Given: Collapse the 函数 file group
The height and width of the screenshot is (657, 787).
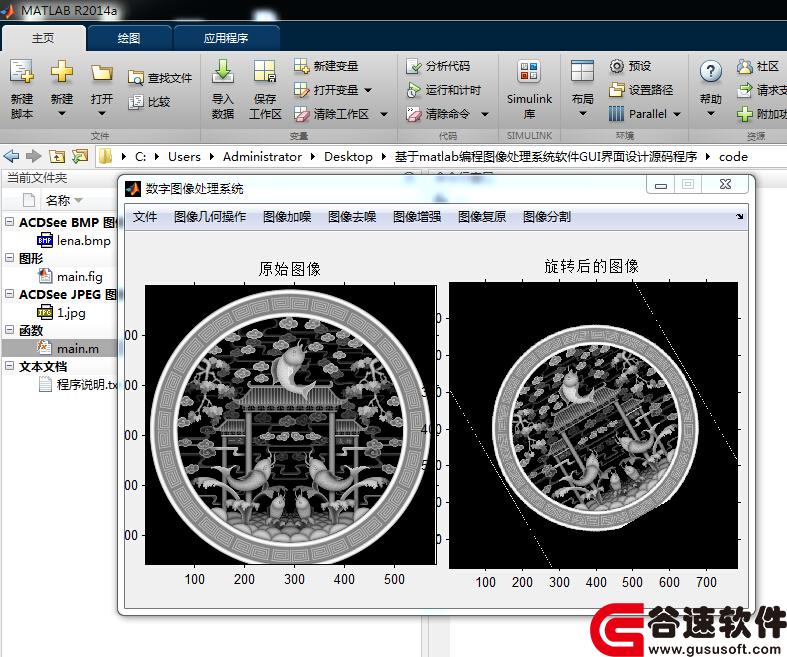Looking at the screenshot, I should (9, 330).
